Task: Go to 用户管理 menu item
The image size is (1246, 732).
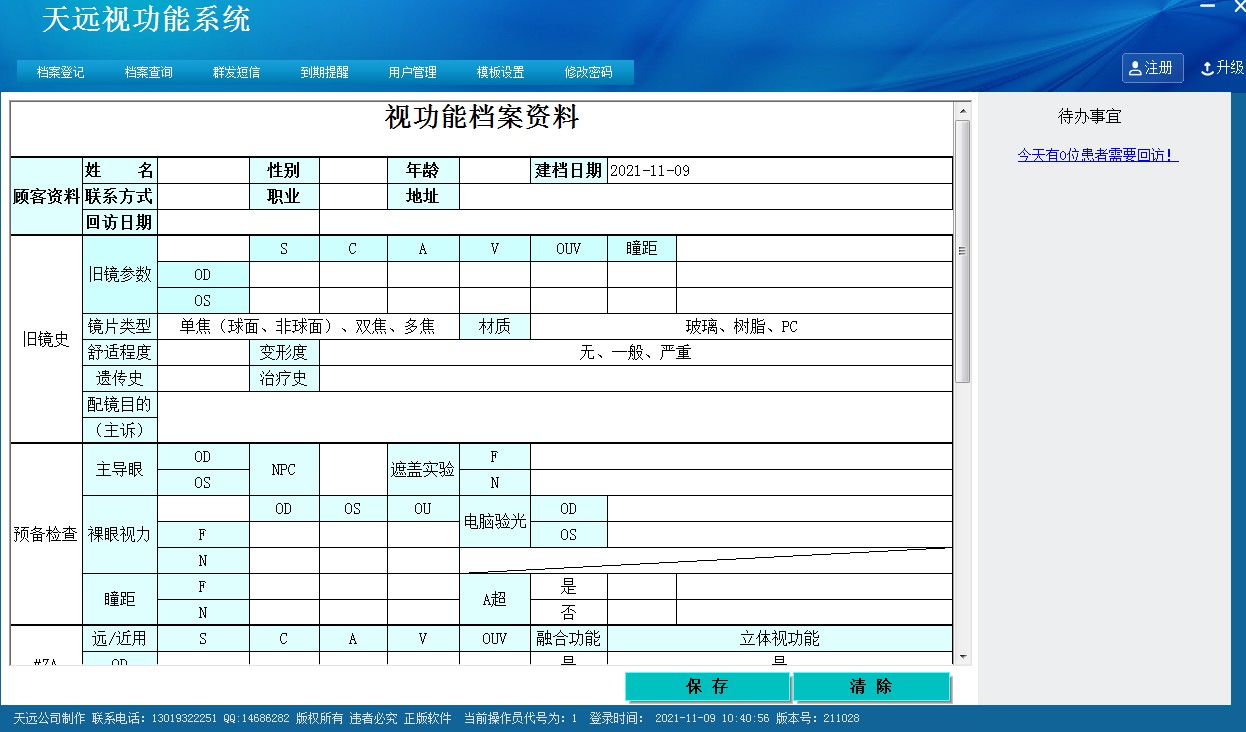Action: pyautogui.click(x=413, y=72)
